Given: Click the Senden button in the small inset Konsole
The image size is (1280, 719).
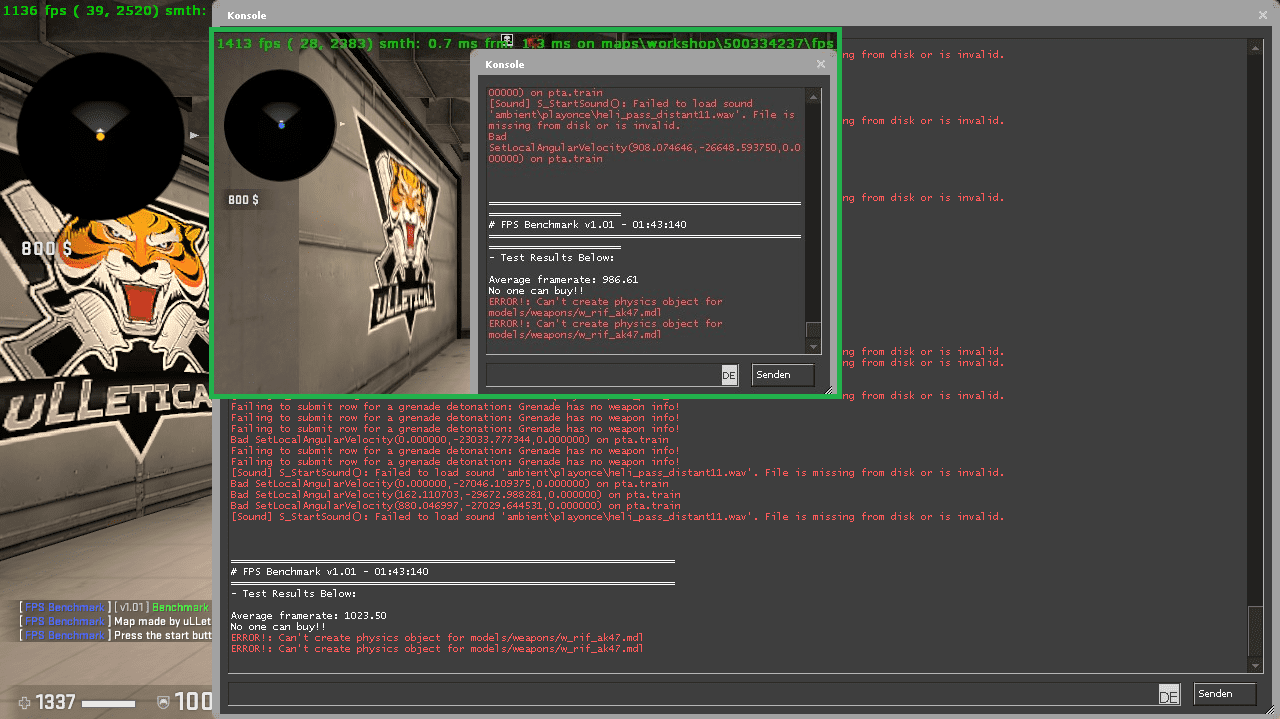Looking at the screenshot, I should coord(783,375).
